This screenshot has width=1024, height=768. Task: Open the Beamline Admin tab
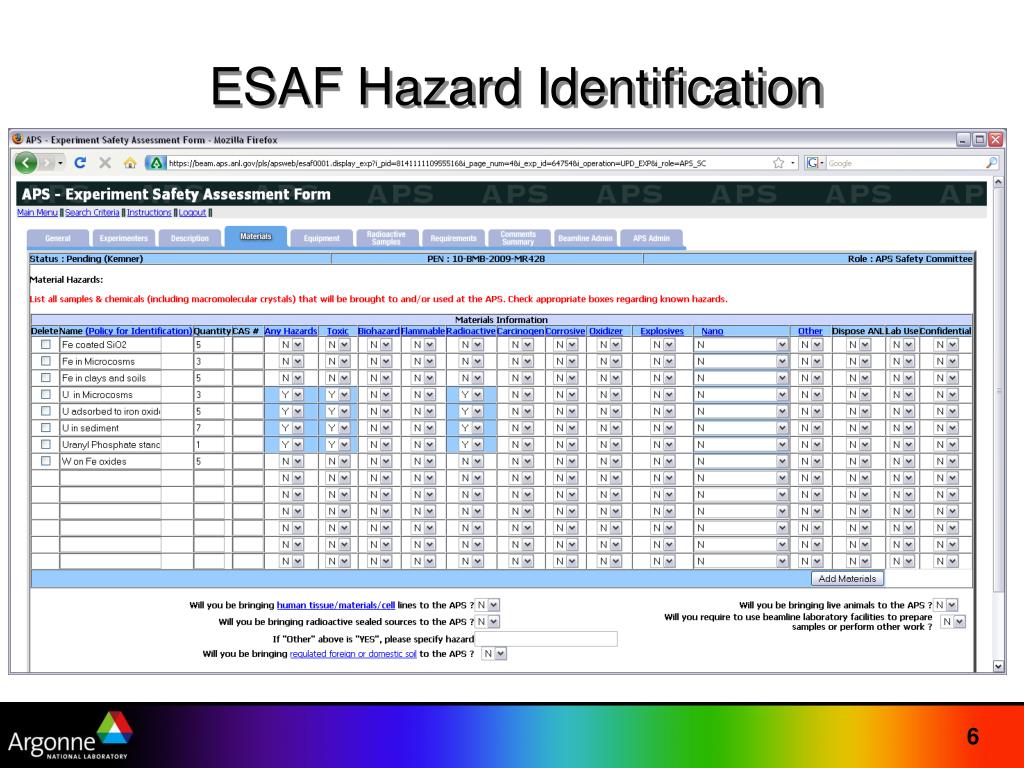[x=585, y=238]
